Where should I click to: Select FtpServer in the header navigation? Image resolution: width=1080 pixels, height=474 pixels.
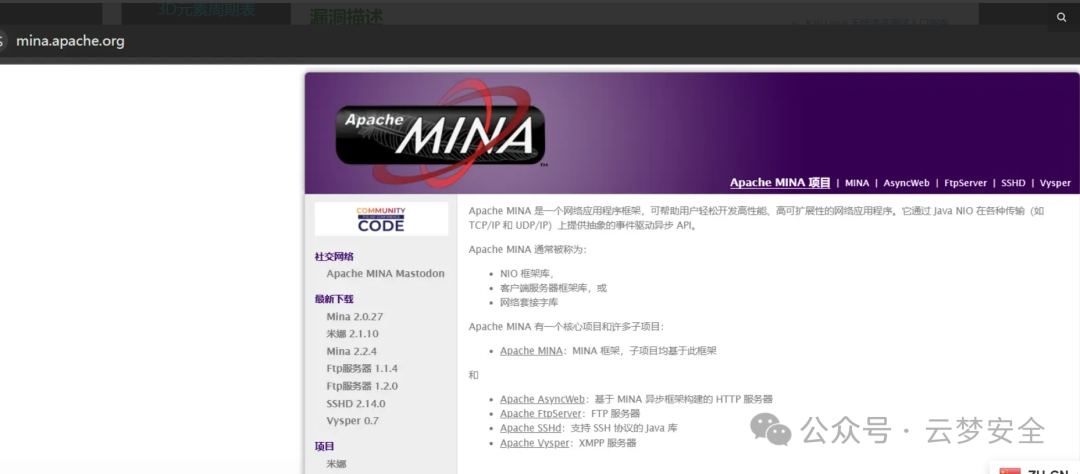(966, 183)
